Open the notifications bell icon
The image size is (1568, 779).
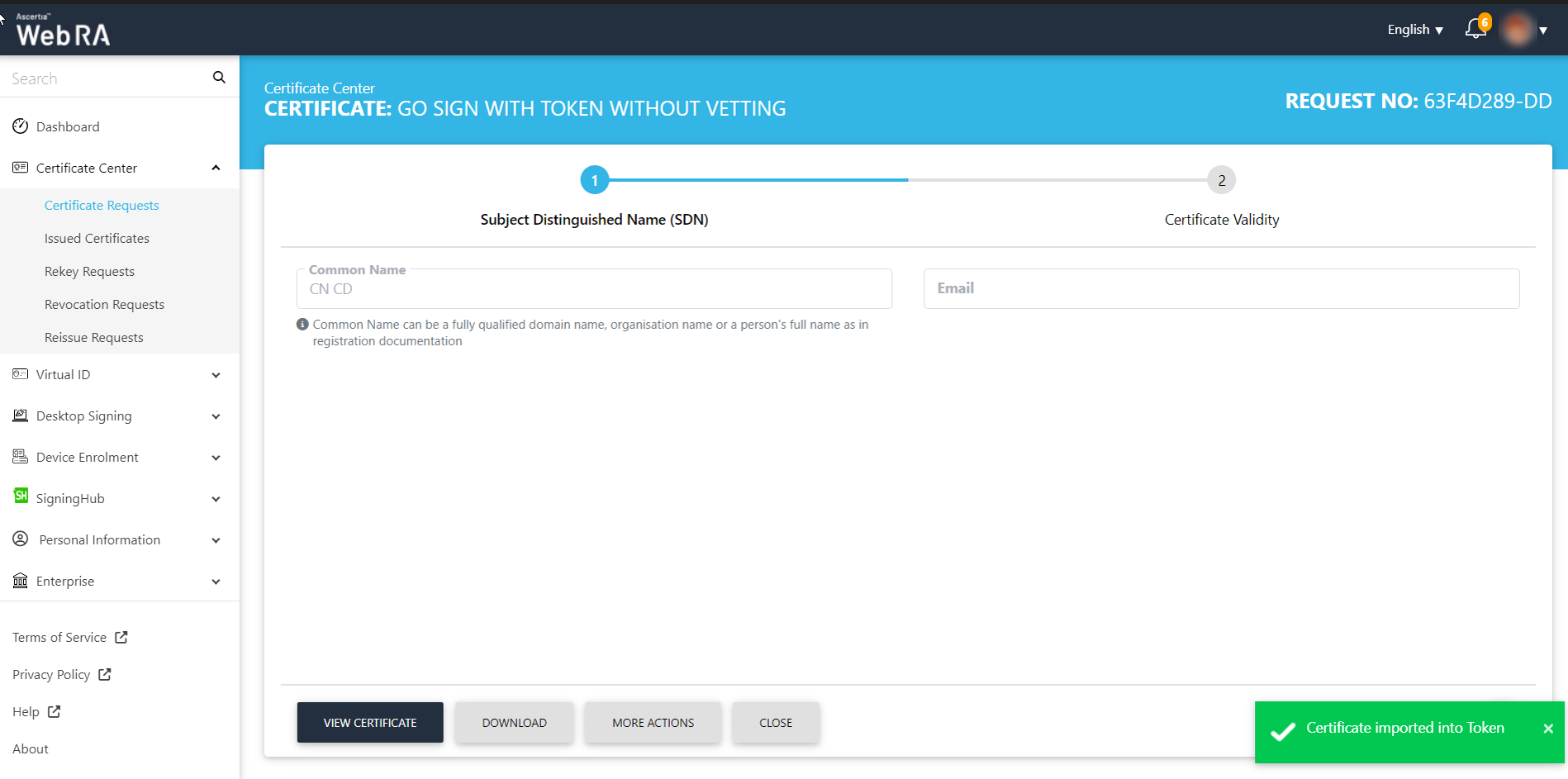point(1475,30)
